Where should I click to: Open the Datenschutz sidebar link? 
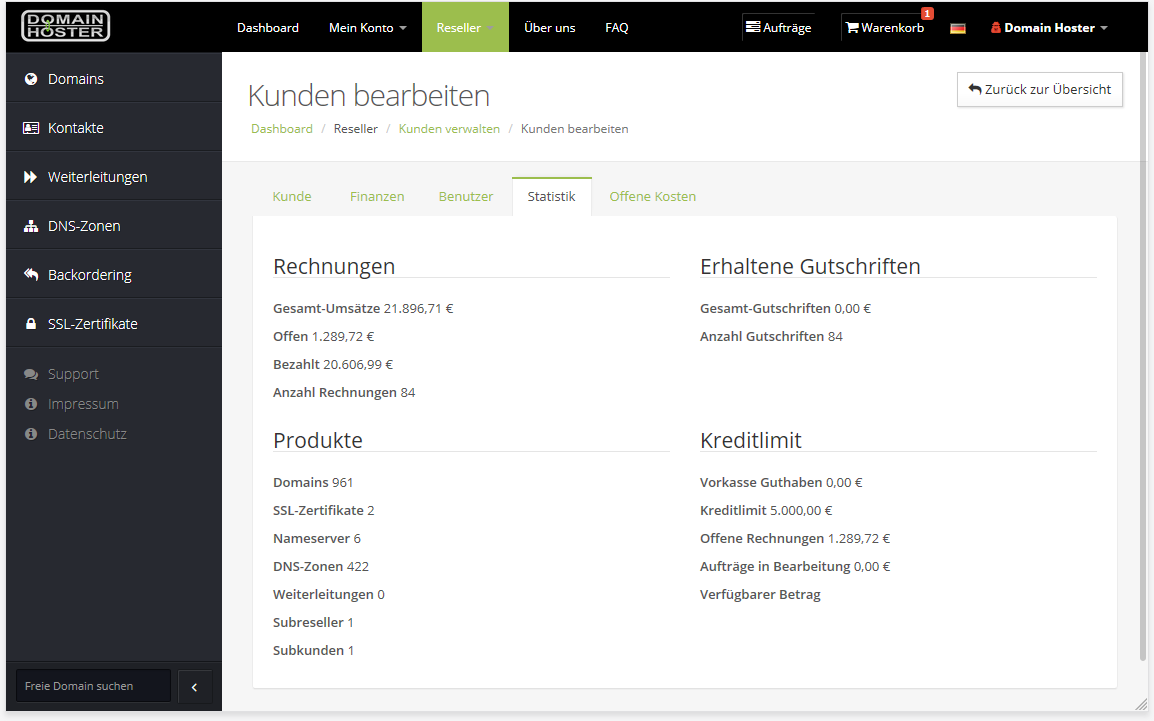[x=87, y=434]
